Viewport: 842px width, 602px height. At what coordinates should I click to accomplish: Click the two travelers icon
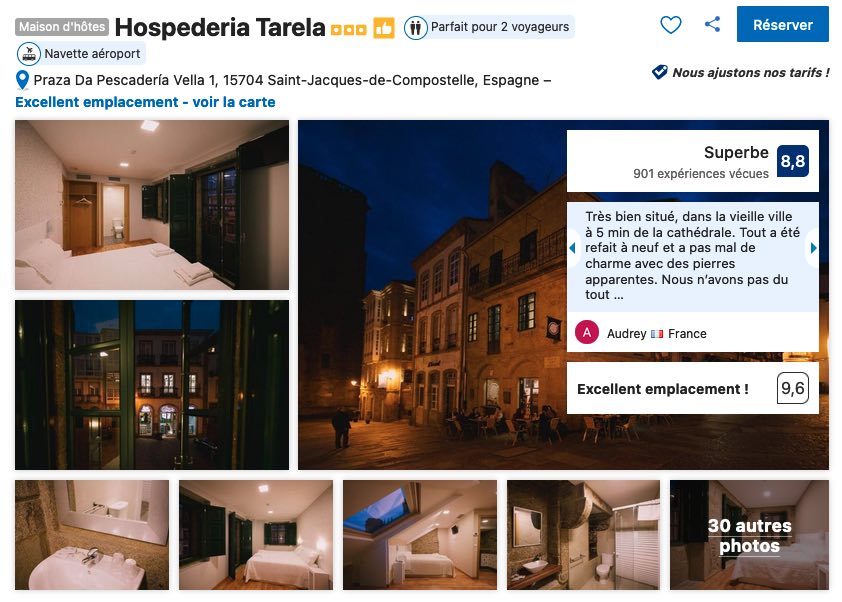click(416, 27)
